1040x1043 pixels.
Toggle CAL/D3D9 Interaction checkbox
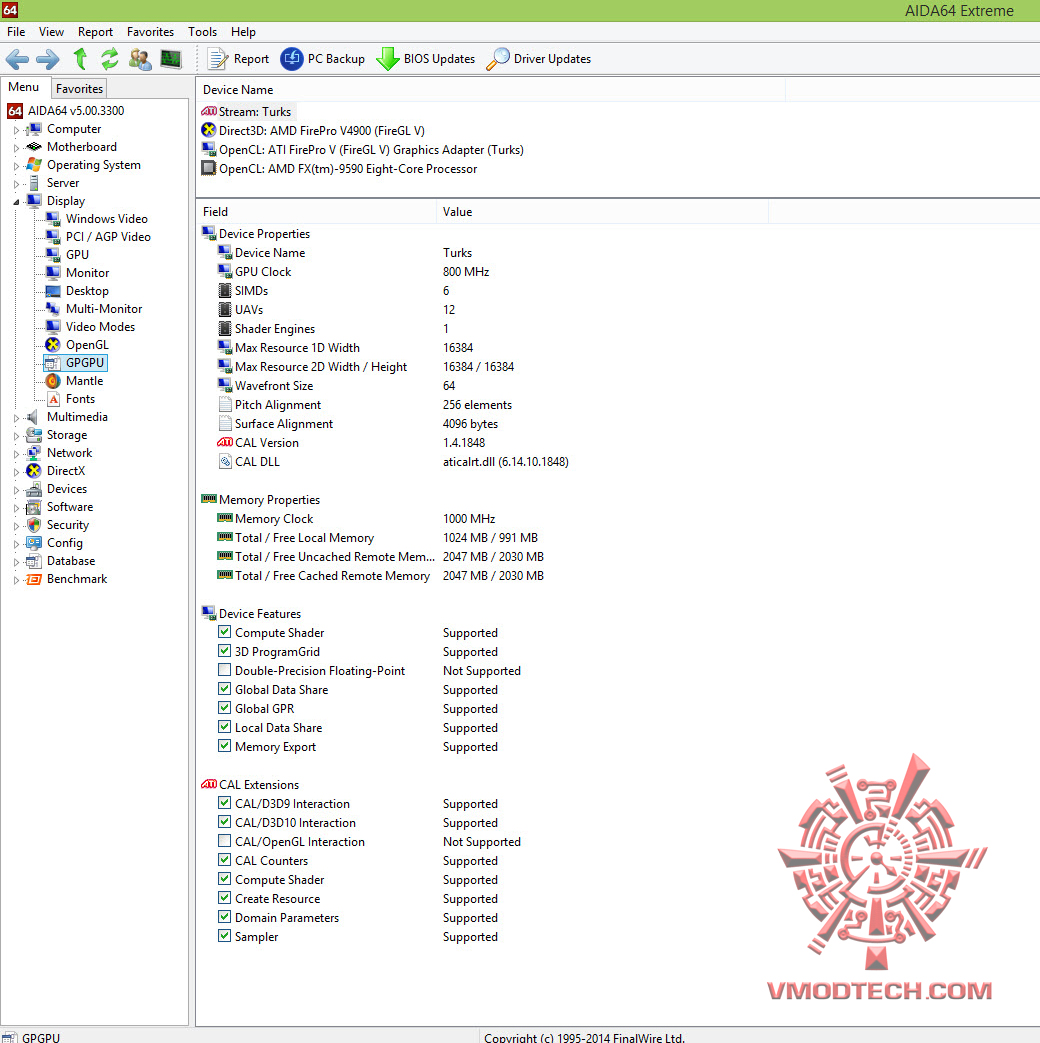pos(225,803)
